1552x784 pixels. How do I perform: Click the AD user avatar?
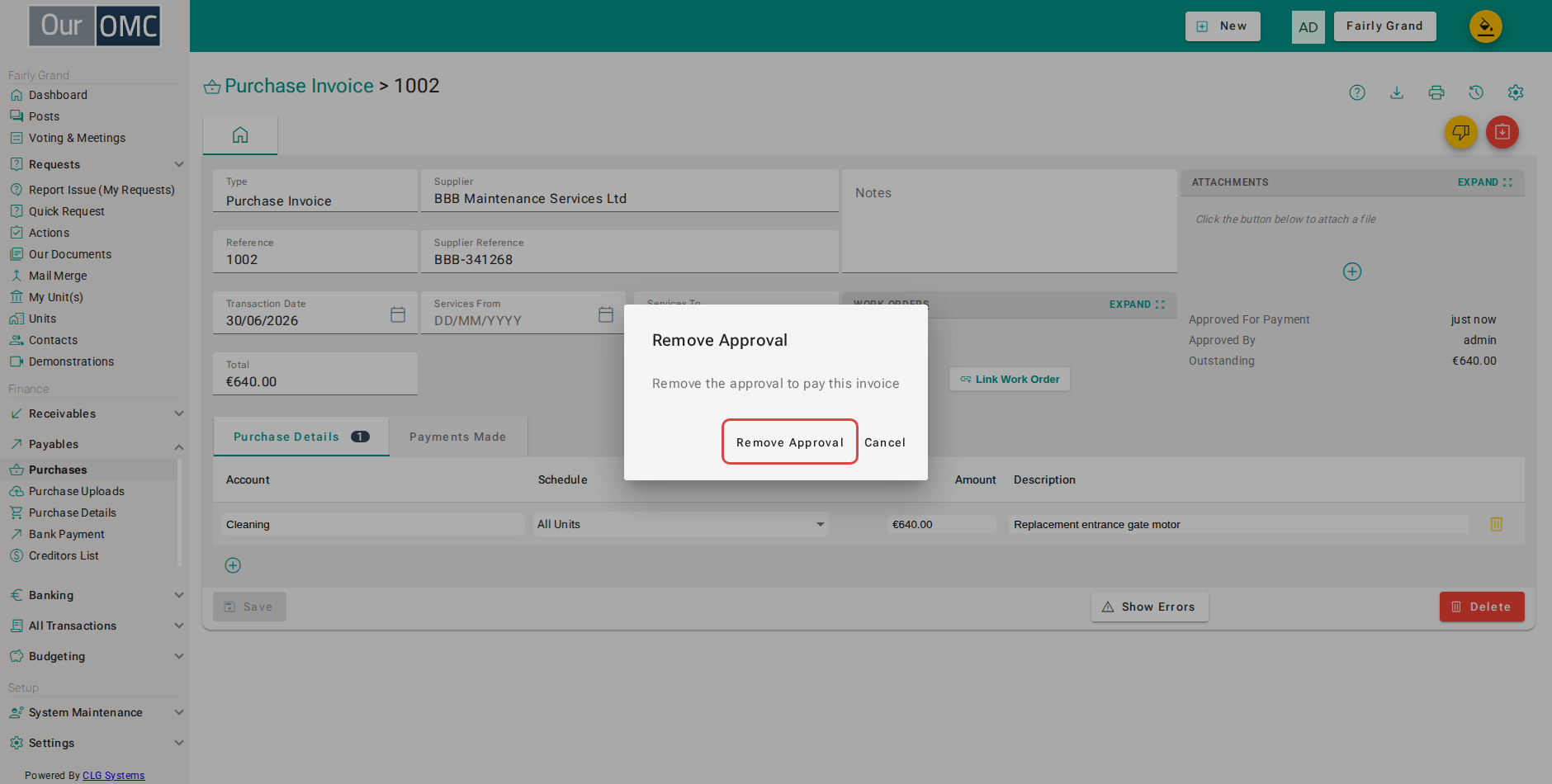1308,27
